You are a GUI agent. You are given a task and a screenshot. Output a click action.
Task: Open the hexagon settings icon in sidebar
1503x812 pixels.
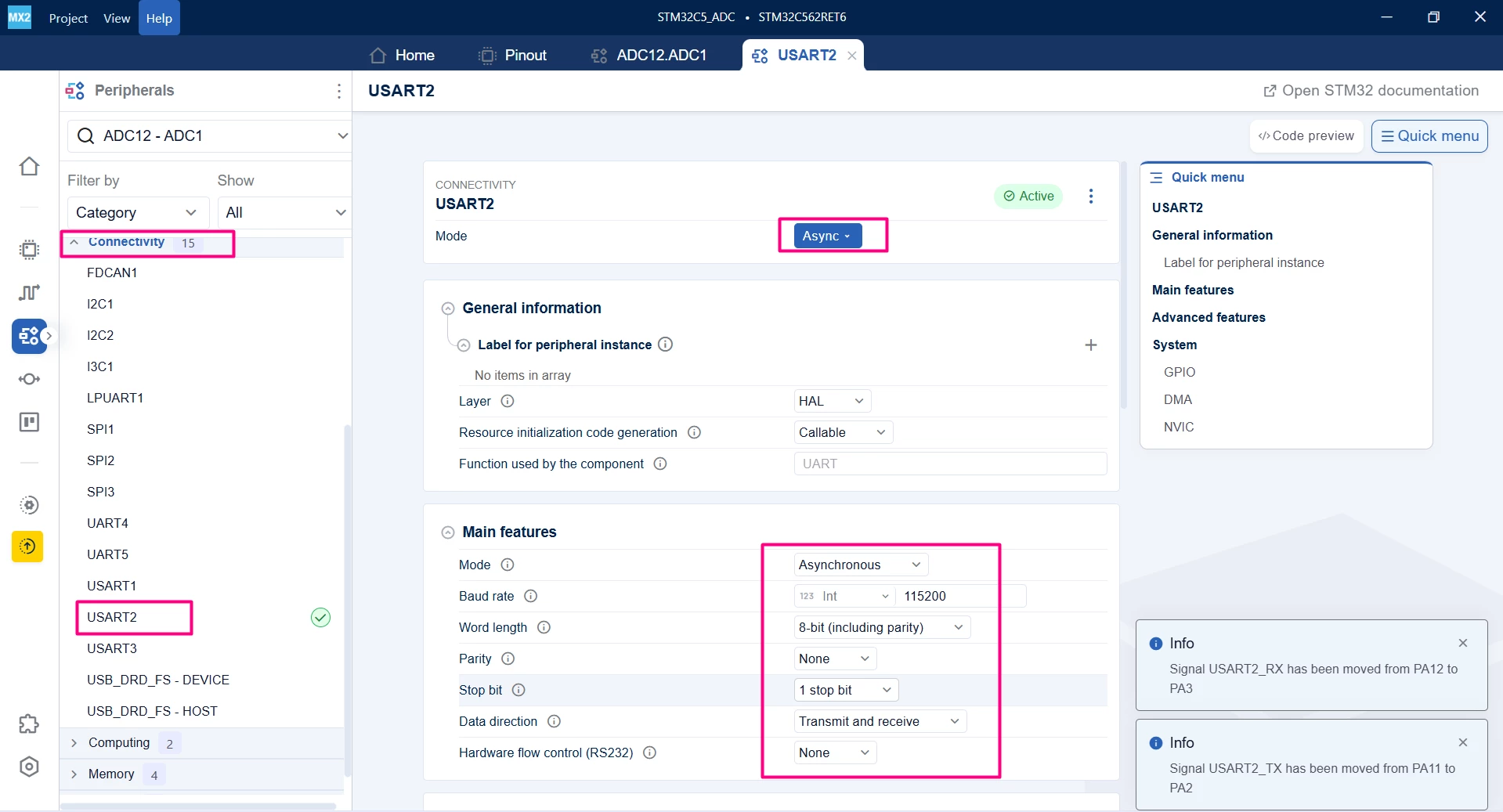point(29,767)
